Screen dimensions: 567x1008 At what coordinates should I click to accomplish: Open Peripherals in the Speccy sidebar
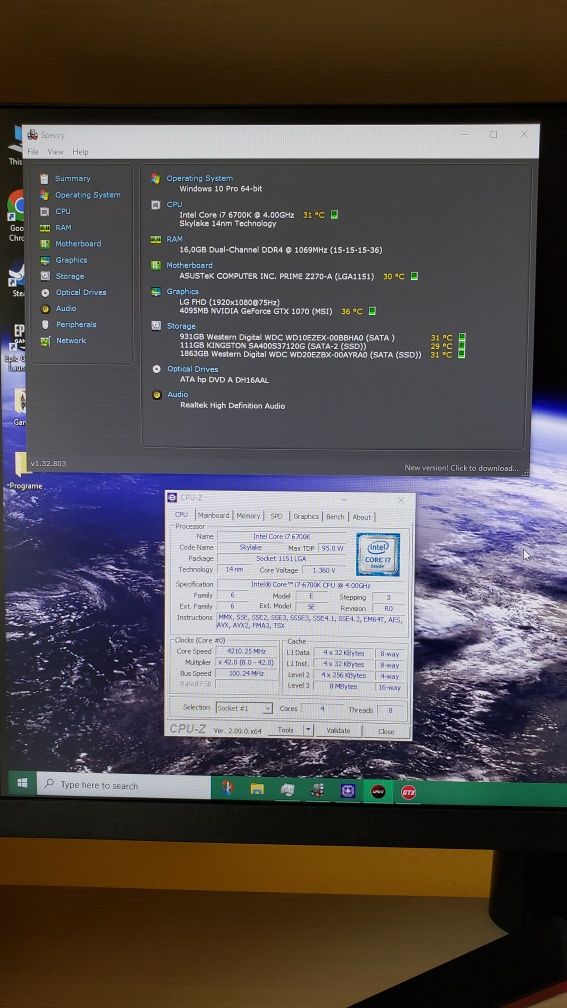[76, 325]
